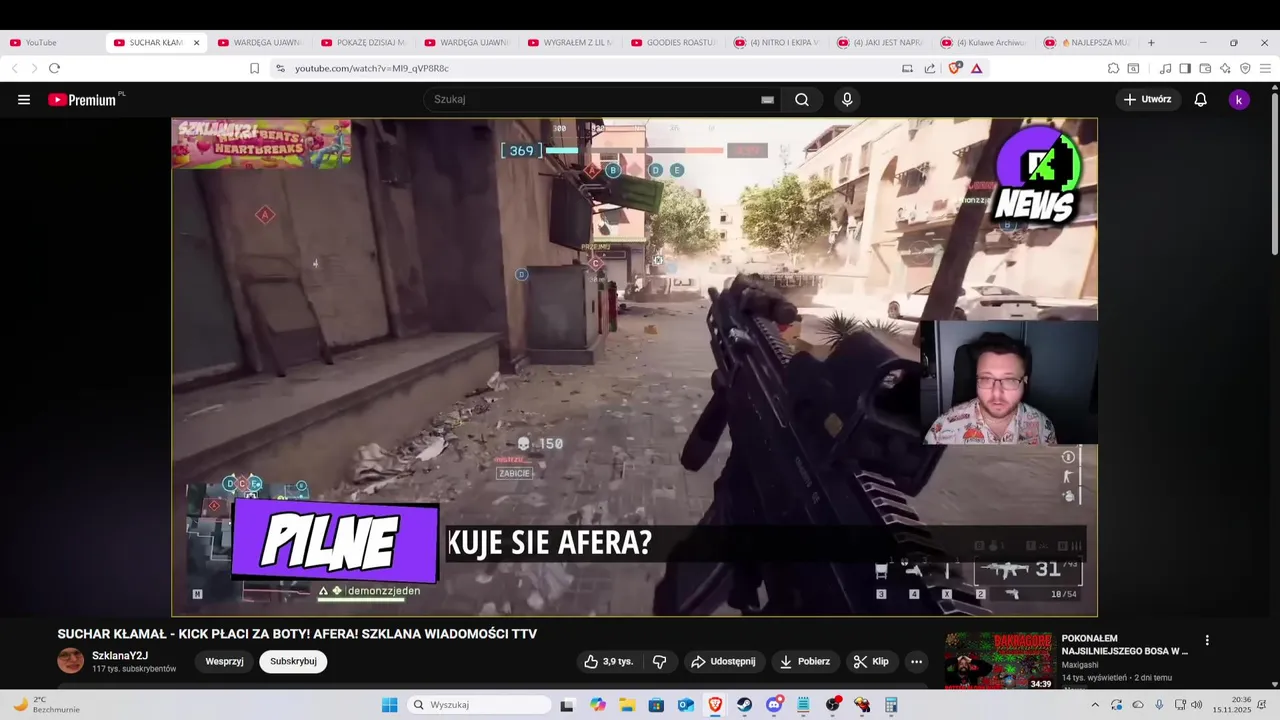Viewport: 1280px width, 720px height.
Task: Open more actions ellipsis under video
Action: pos(916,661)
